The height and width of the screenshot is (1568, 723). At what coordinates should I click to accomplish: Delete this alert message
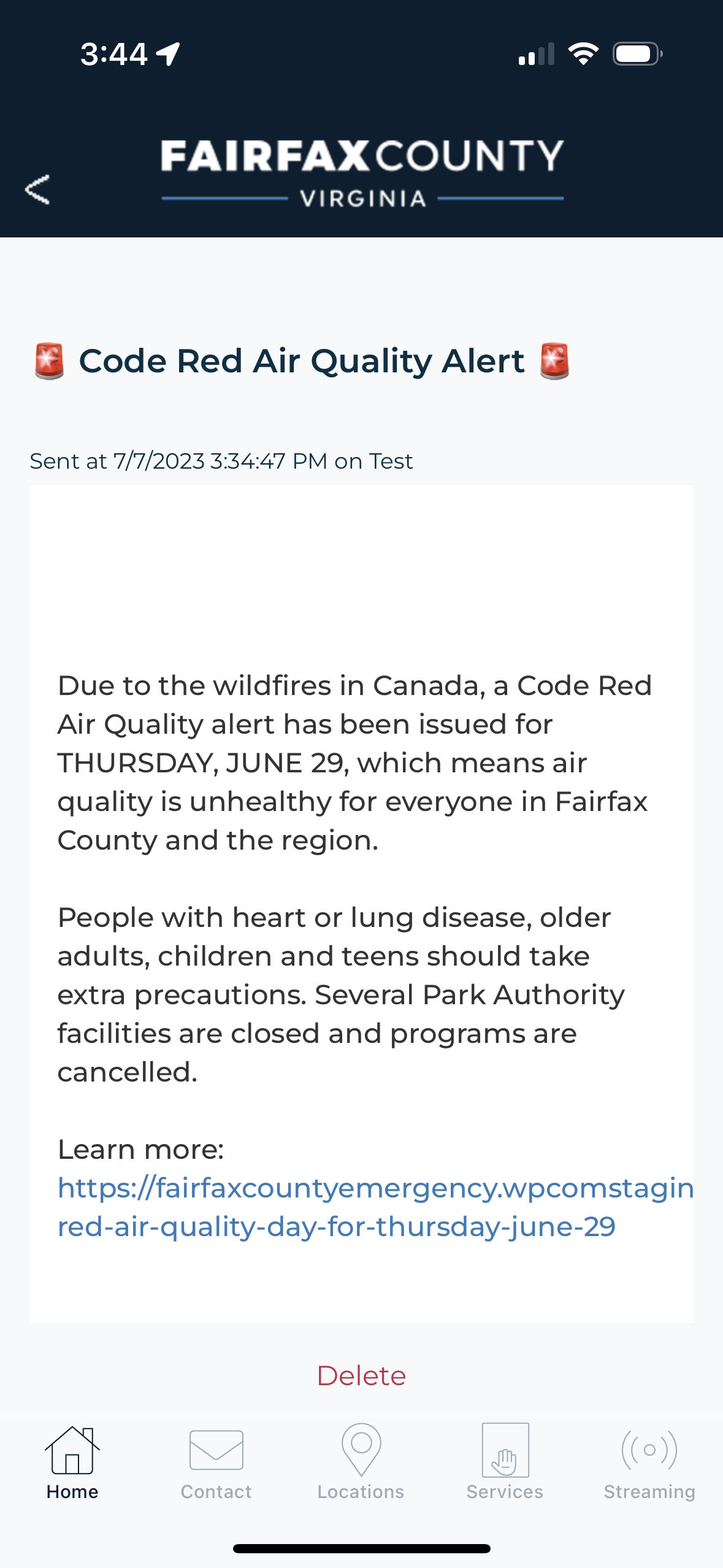[x=361, y=1376]
